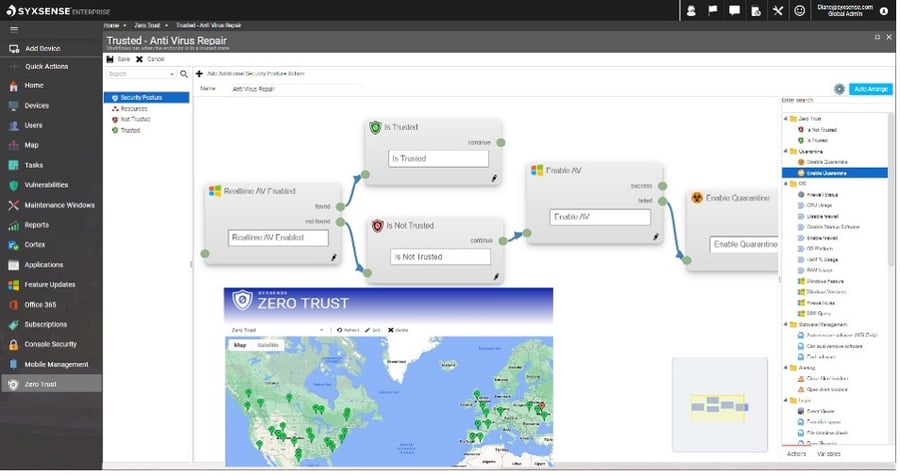The width and height of the screenshot is (900, 475).
Task: Click the settings gear beside Auto Arrange
Action: [839, 89]
